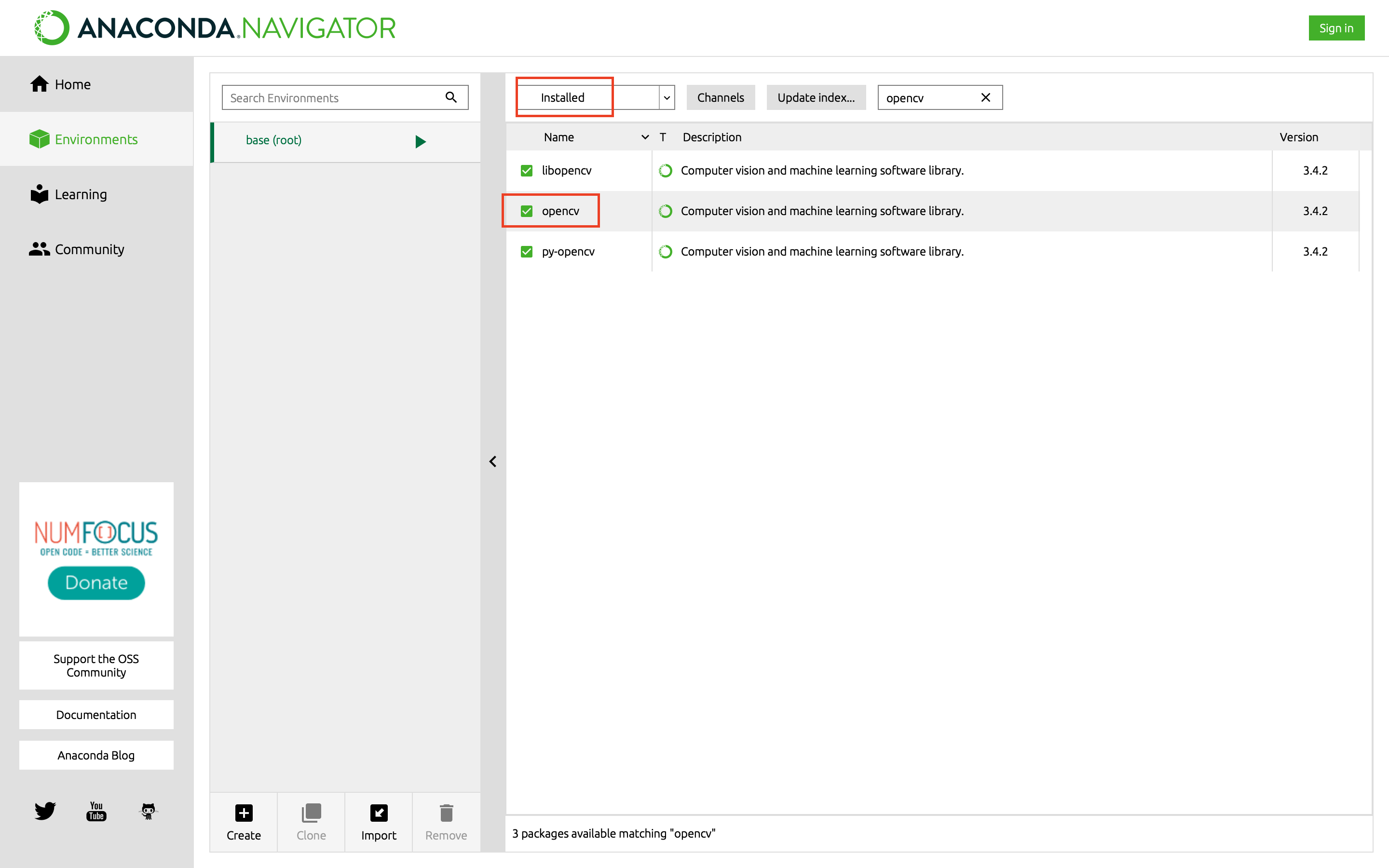This screenshot has width=1389, height=868.
Task: Clear the opencv search with the X
Action: pos(985,97)
